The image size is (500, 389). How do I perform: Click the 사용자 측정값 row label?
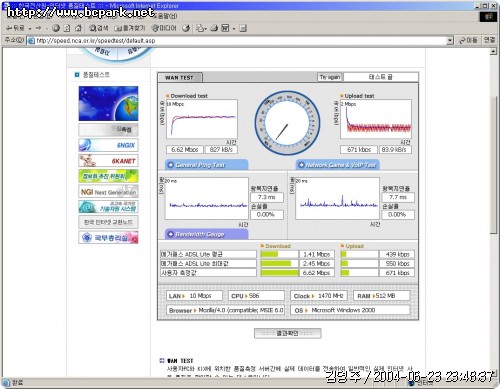[x=208, y=273]
